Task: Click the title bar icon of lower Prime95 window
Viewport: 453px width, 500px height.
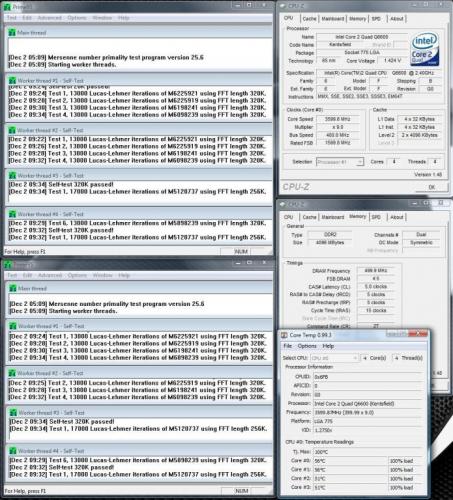Action: (x=8, y=265)
